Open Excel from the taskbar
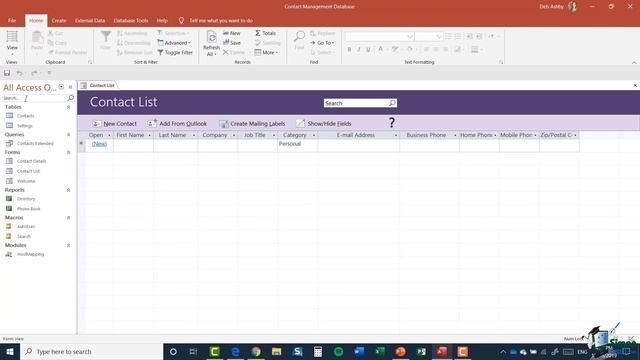 pyautogui.click(x=380, y=351)
